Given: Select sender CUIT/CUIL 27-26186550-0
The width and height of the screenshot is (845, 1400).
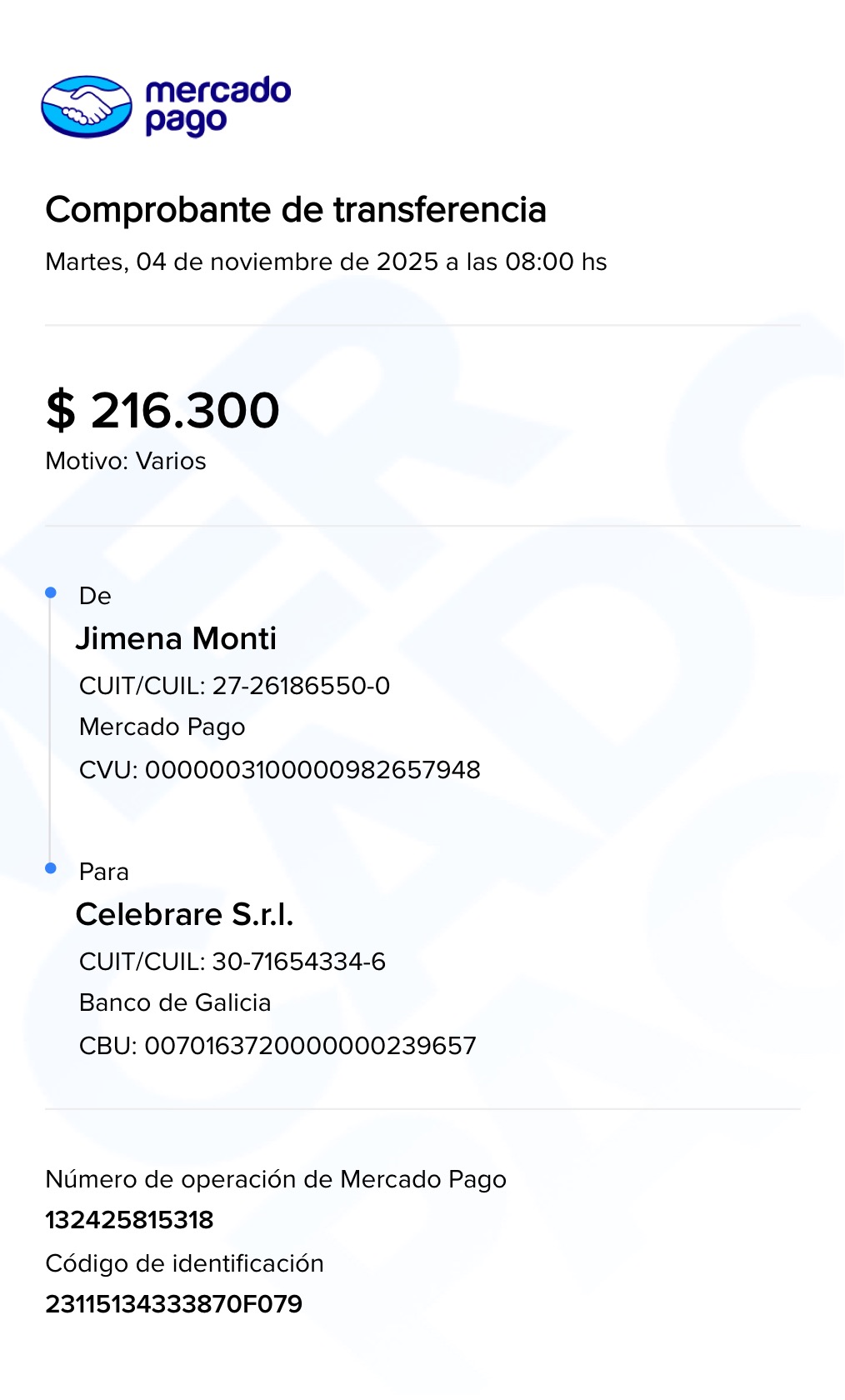Looking at the screenshot, I should (x=234, y=686).
